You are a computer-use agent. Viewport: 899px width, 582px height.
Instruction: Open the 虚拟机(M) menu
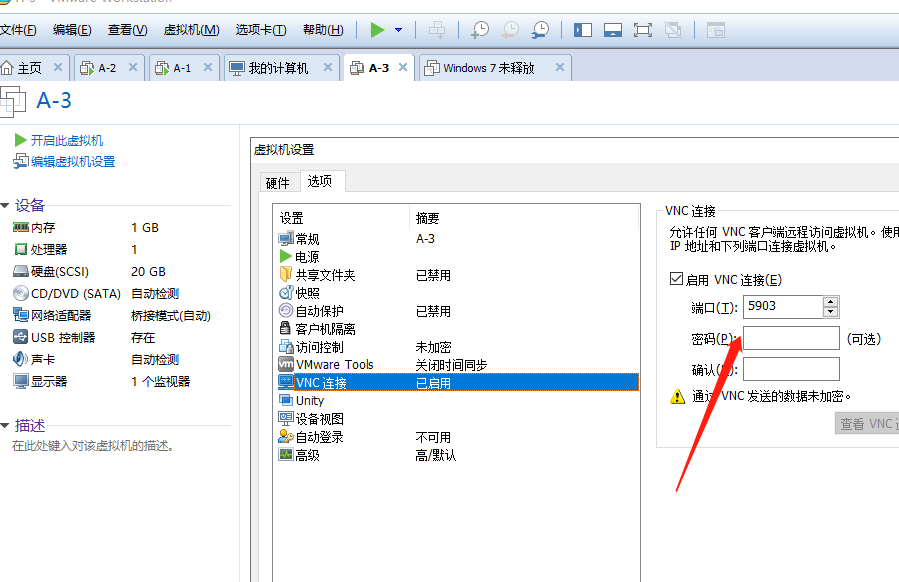(x=191, y=30)
